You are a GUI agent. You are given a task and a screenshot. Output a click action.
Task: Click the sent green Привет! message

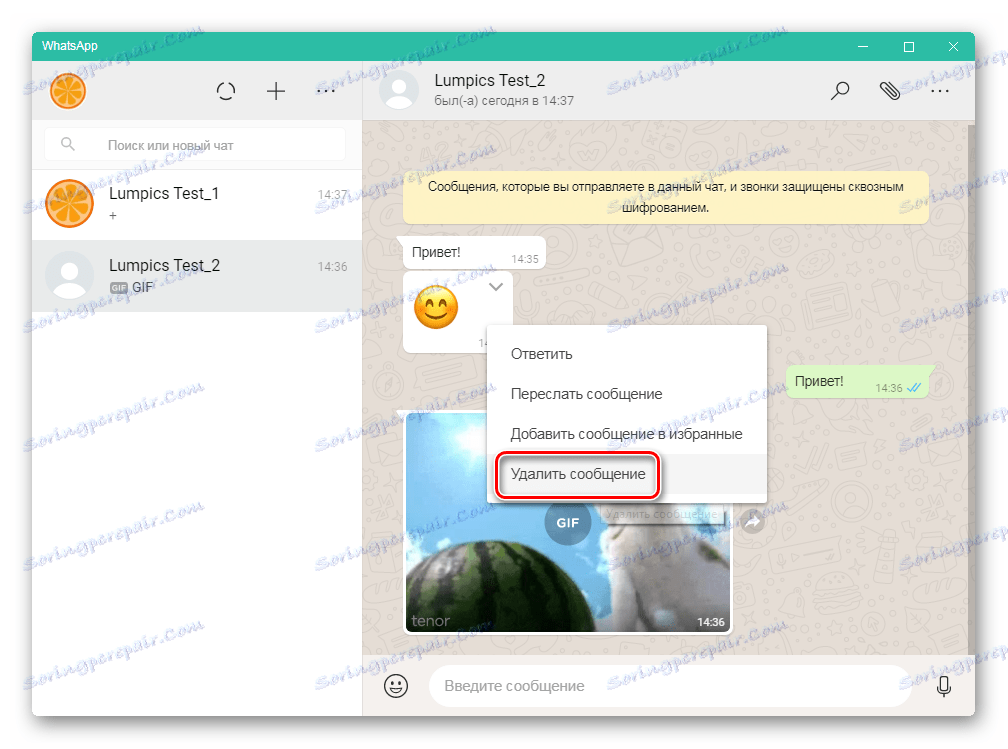858,382
